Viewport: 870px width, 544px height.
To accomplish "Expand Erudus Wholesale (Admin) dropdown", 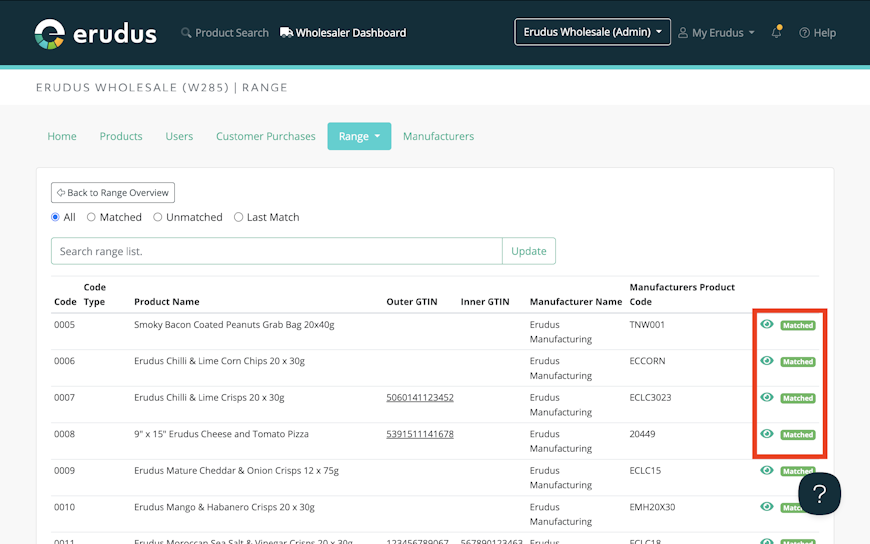I will point(592,32).
